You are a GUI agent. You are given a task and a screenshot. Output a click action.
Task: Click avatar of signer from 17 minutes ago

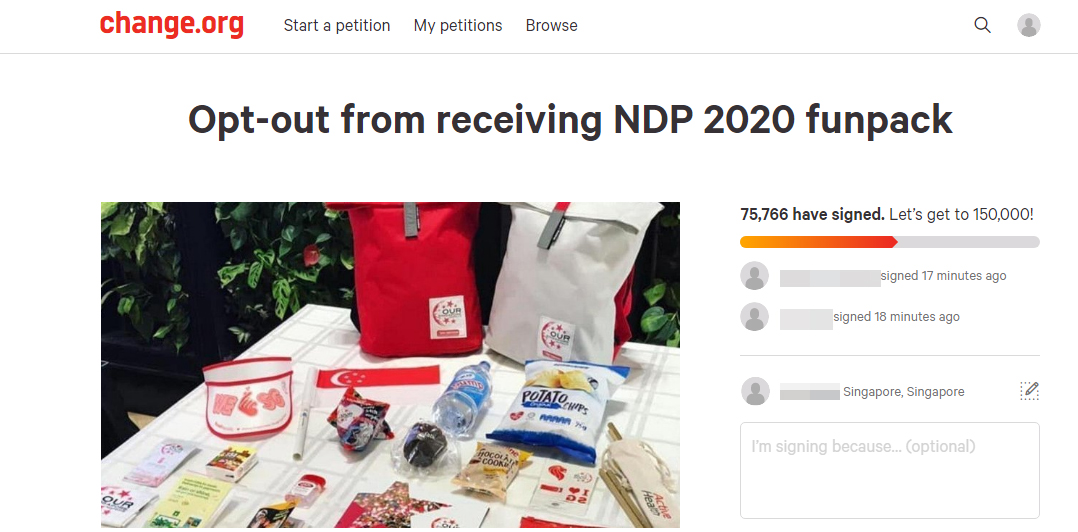(x=754, y=276)
